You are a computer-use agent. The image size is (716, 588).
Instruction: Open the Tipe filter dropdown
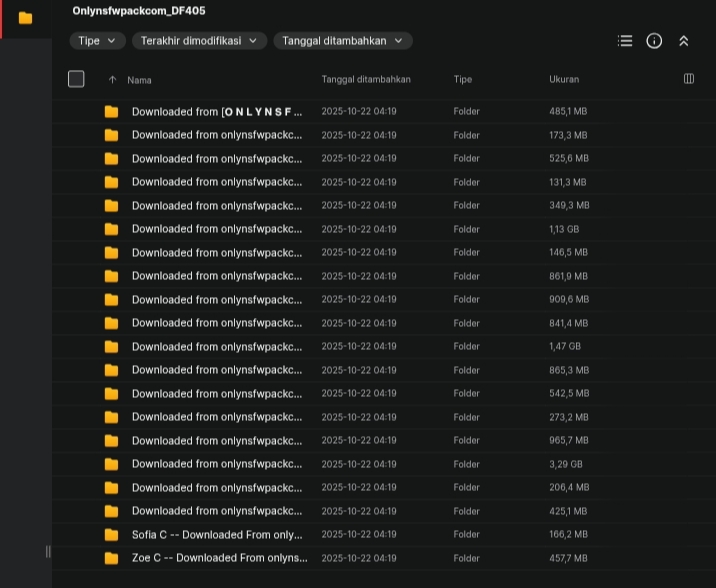(97, 41)
